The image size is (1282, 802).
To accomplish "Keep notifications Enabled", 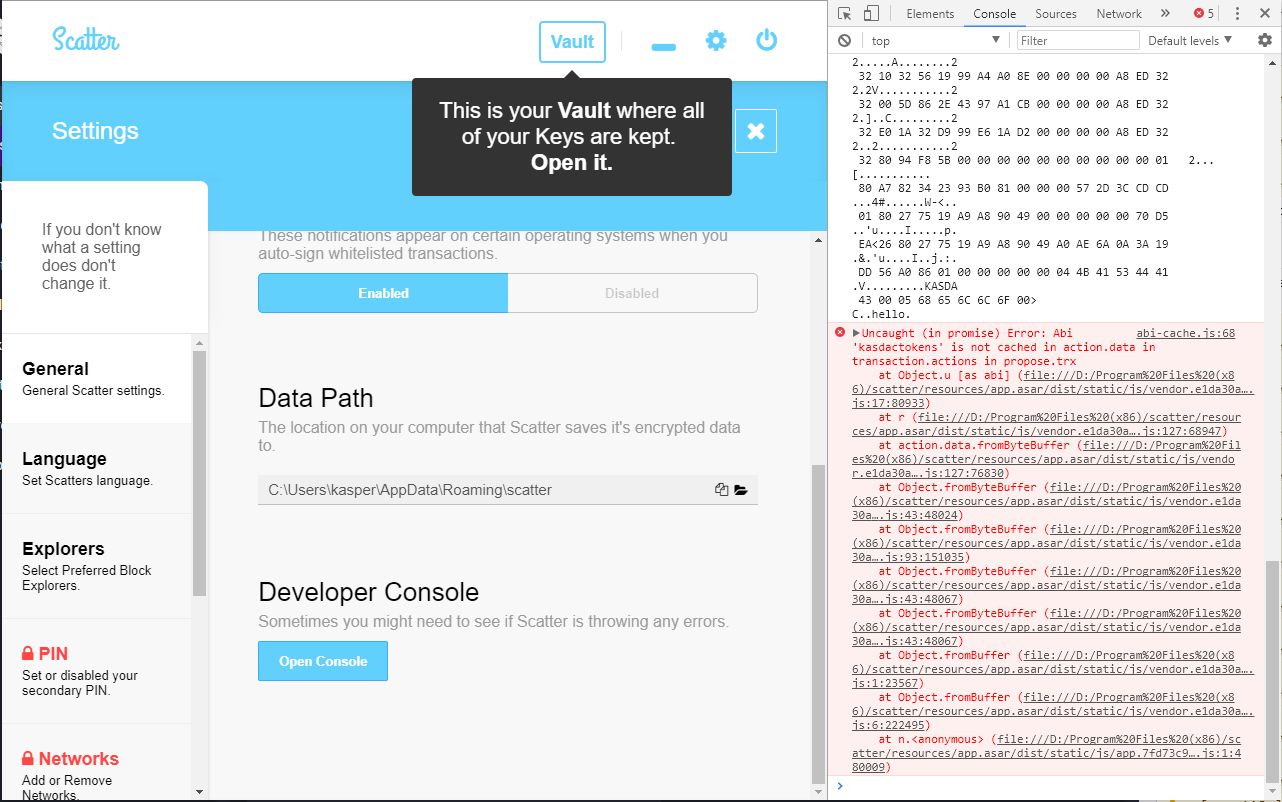I will [382, 293].
